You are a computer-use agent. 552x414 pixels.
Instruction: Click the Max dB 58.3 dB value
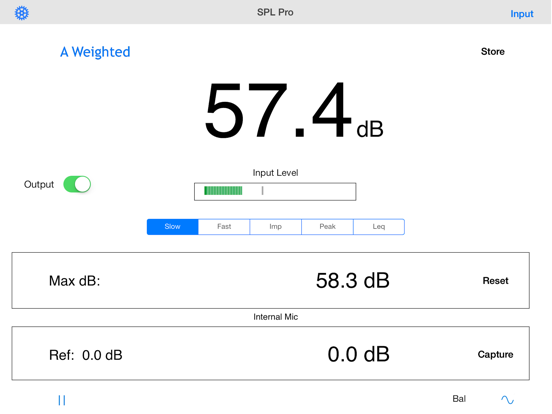coord(352,281)
